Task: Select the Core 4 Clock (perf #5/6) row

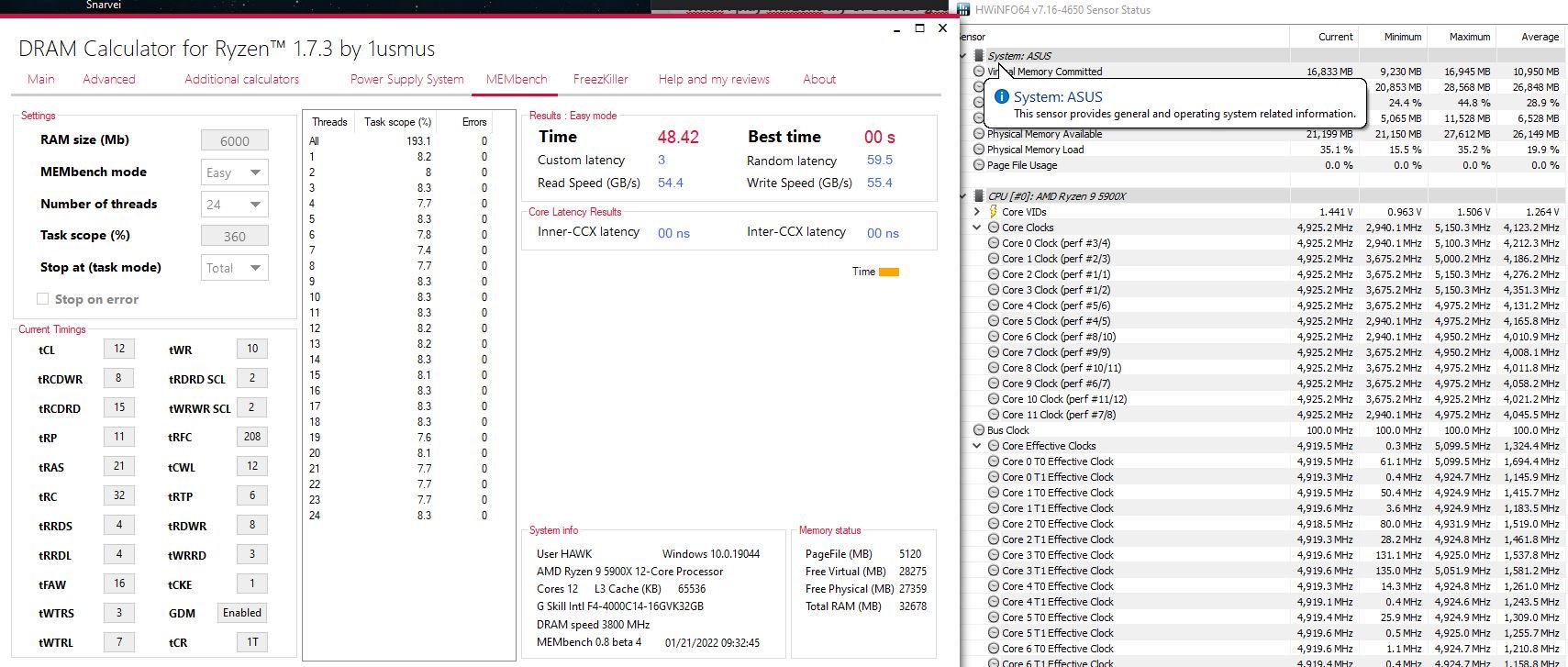Action: click(x=1262, y=306)
